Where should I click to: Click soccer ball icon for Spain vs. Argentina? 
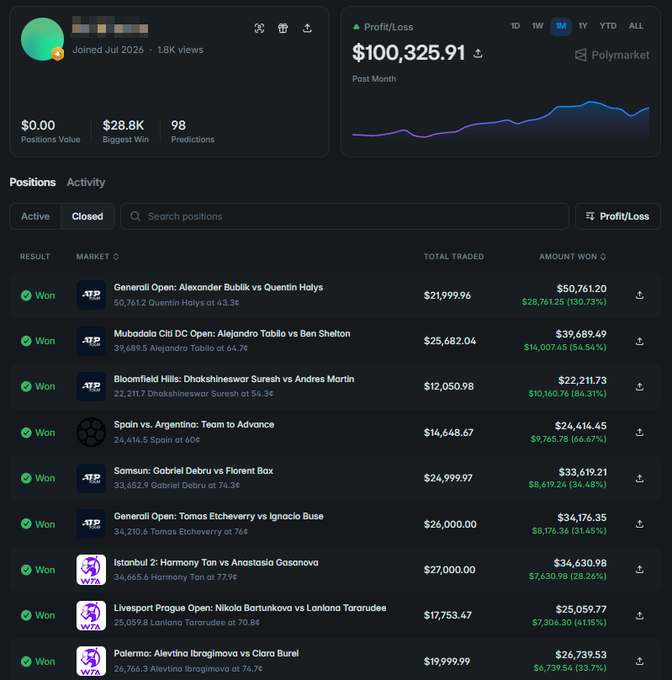click(91, 432)
